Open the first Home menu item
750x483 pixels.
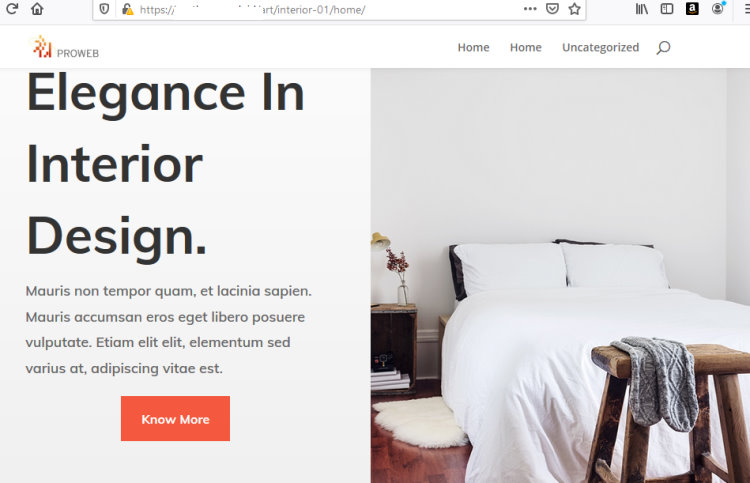(x=473, y=47)
